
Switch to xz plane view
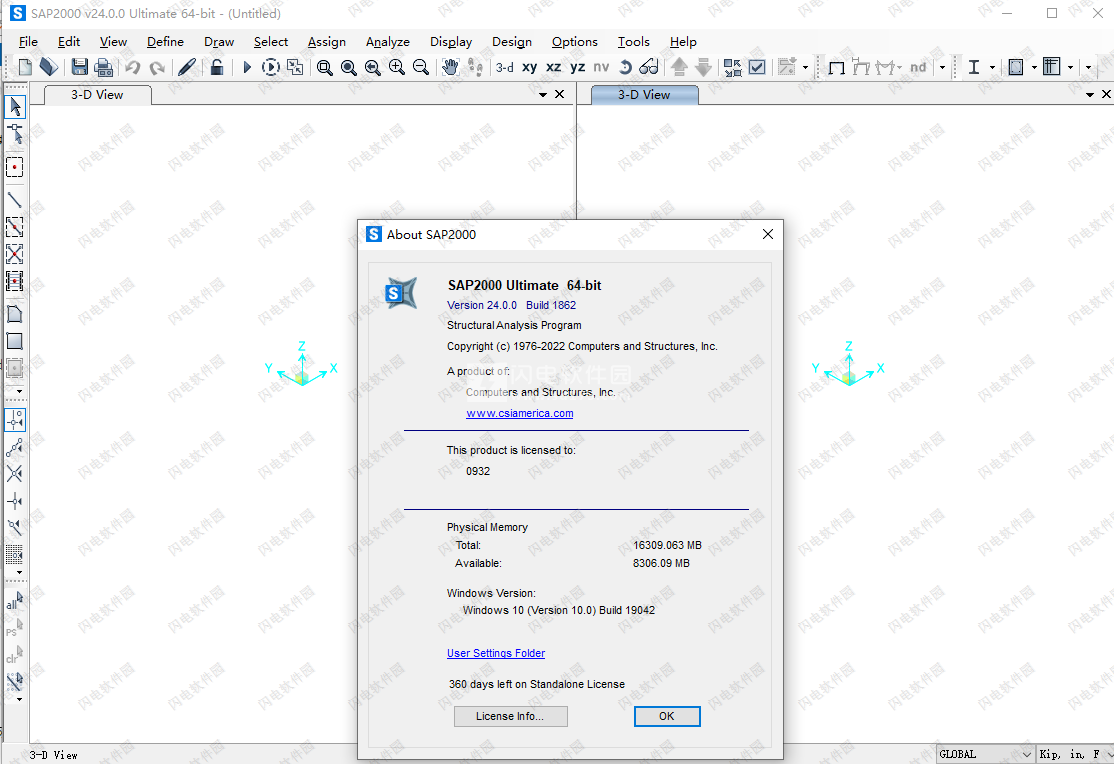pos(553,67)
